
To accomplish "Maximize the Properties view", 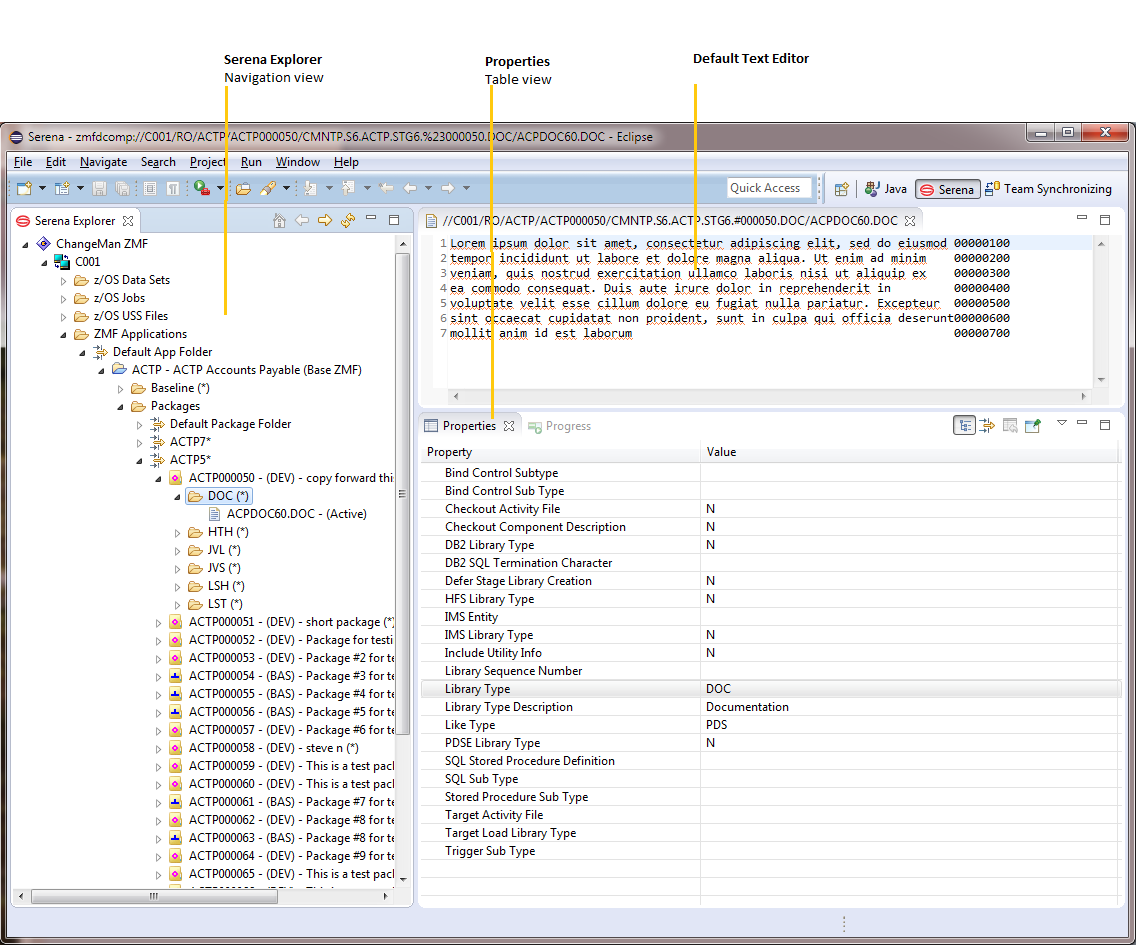I will (1104, 425).
